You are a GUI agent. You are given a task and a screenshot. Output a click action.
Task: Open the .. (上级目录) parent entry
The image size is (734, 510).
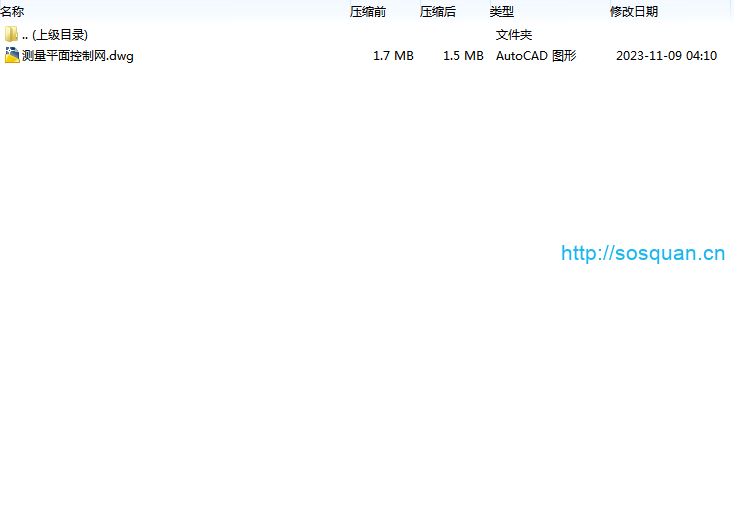point(54,35)
